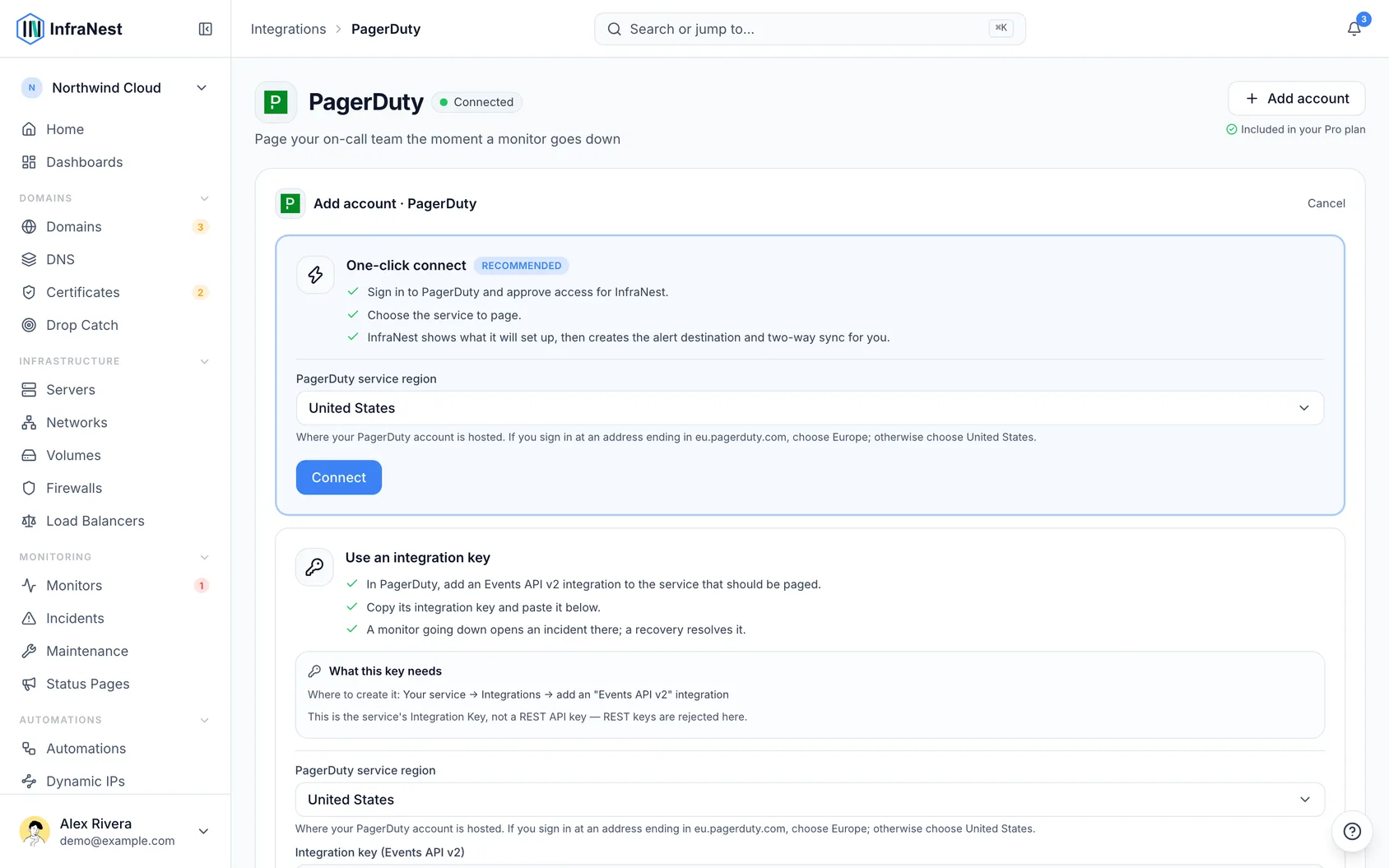Click the Domains badge showing 3
1389x868 pixels.
[x=200, y=227]
